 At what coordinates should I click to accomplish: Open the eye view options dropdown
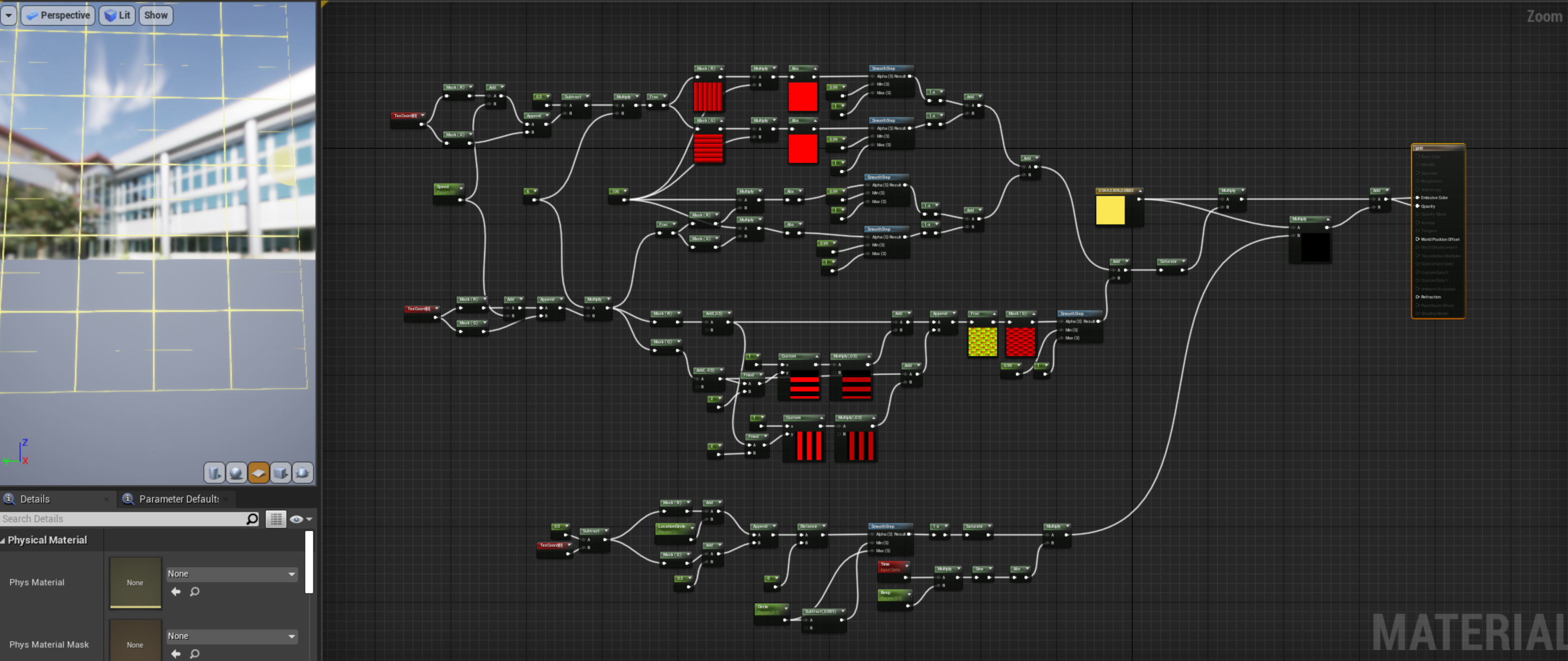(301, 519)
